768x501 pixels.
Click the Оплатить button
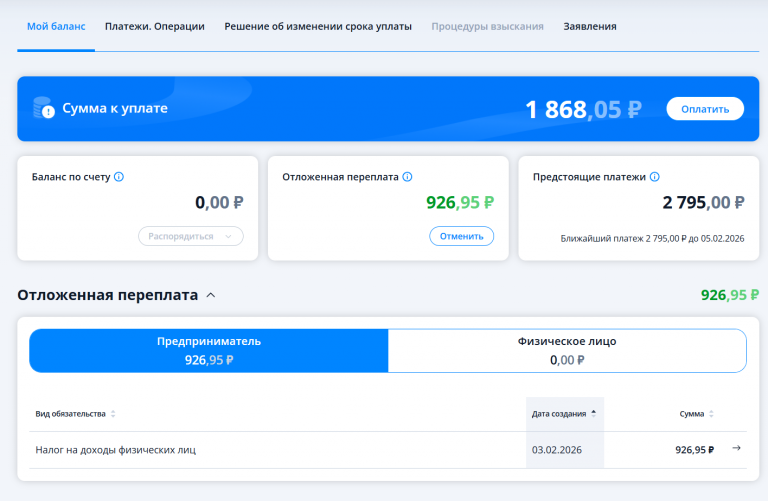tap(705, 109)
